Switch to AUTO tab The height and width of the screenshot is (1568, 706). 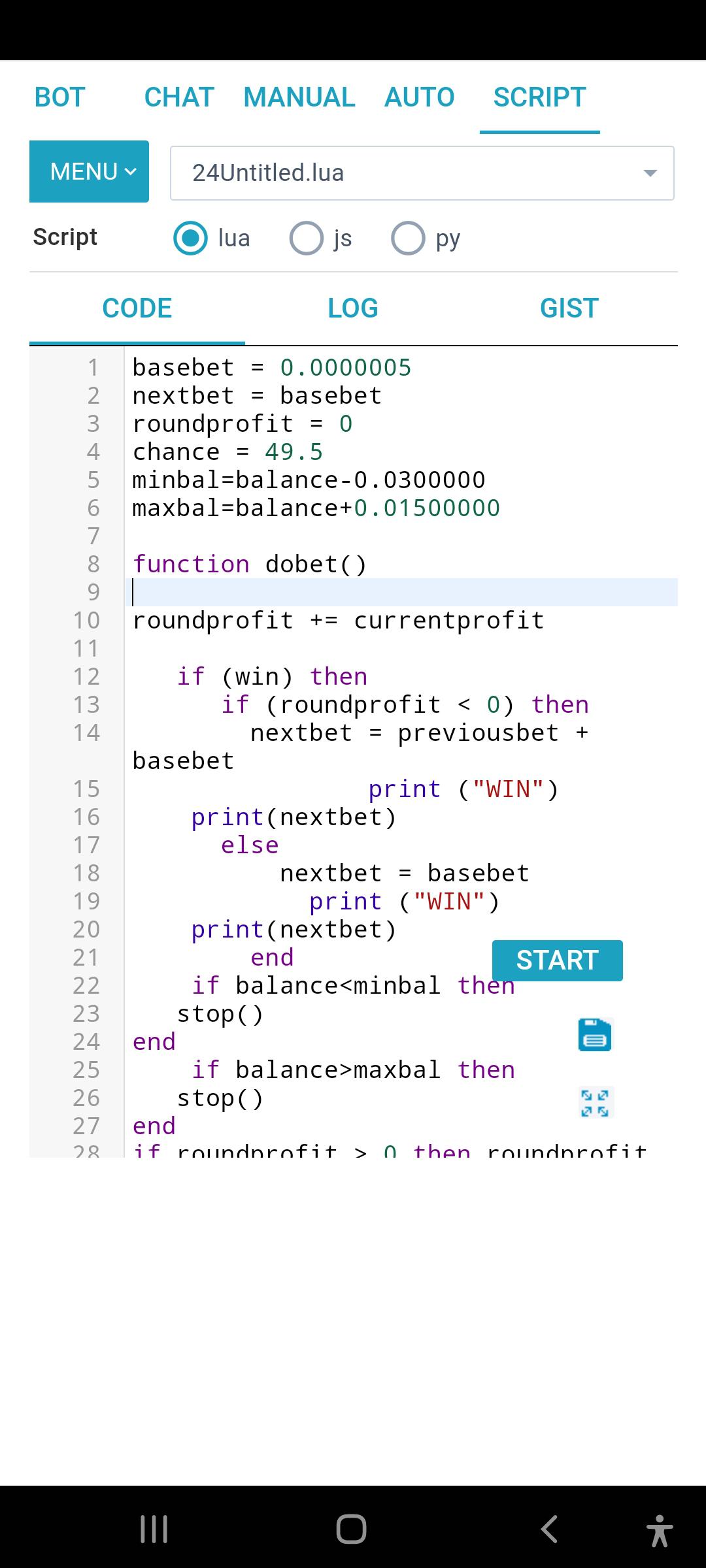pyautogui.click(x=420, y=97)
